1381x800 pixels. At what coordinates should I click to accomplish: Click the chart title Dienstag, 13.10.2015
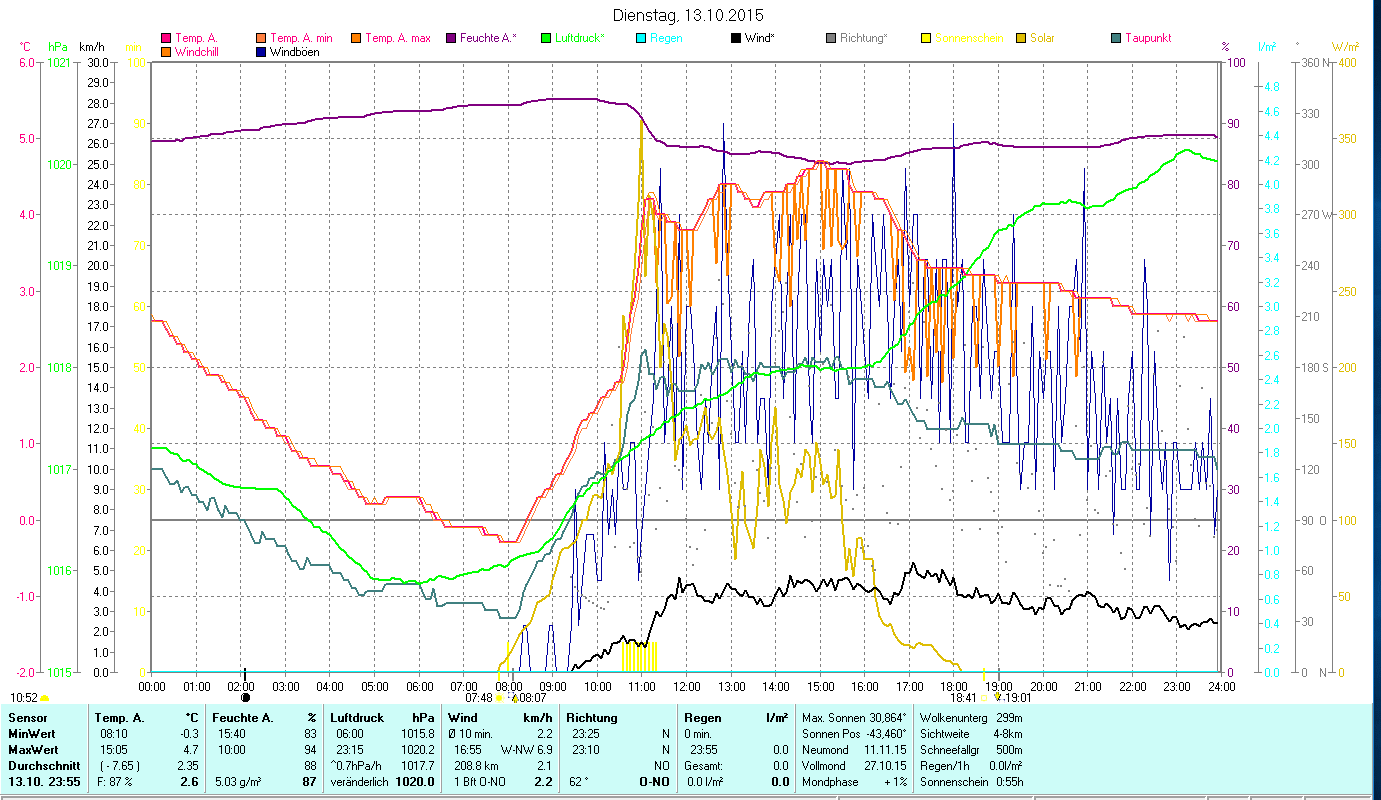(689, 16)
